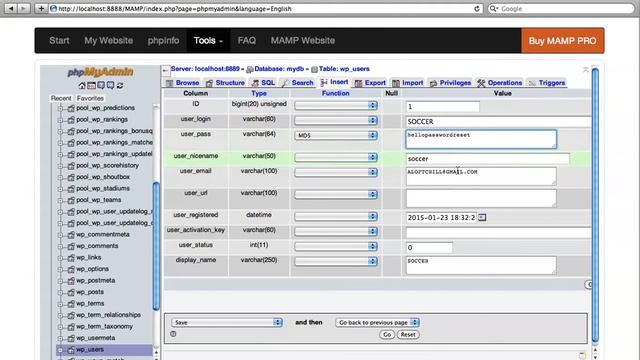Expand the wp_users tree node
Screen dimensions: 640x360
[60, 350]
